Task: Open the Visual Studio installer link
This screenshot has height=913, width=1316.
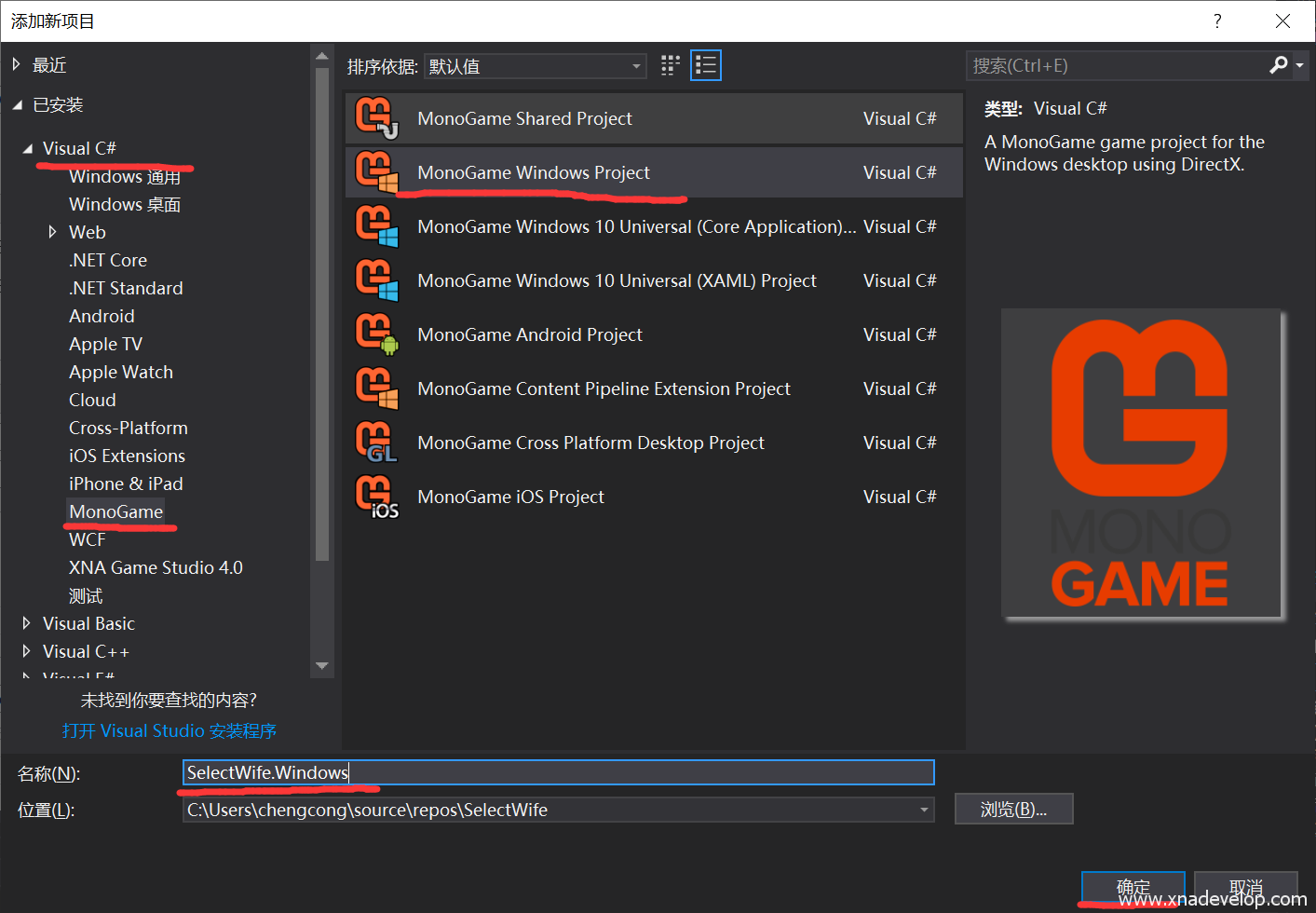Action: (170, 731)
